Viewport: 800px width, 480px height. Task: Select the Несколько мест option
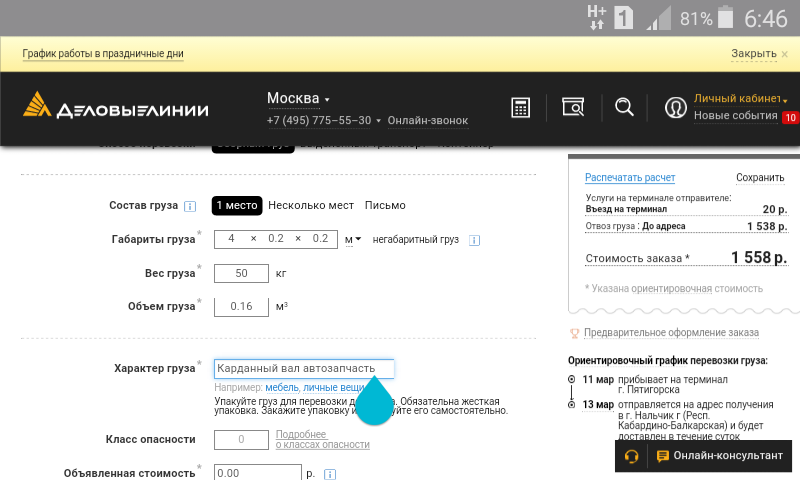tap(311, 205)
